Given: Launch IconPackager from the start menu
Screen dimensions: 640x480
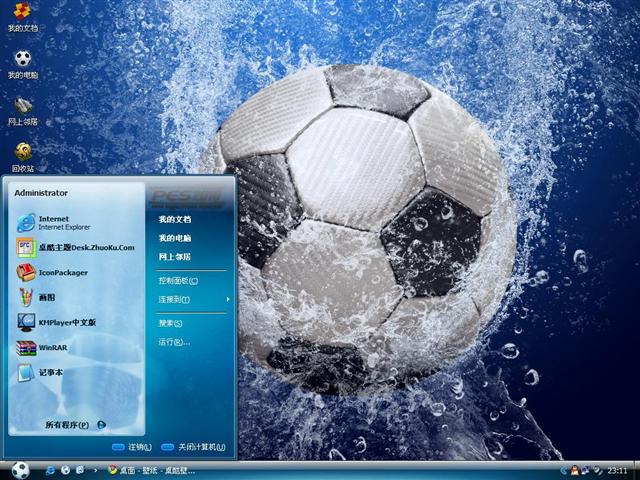Looking at the screenshot, I should [x=77, y=273].
